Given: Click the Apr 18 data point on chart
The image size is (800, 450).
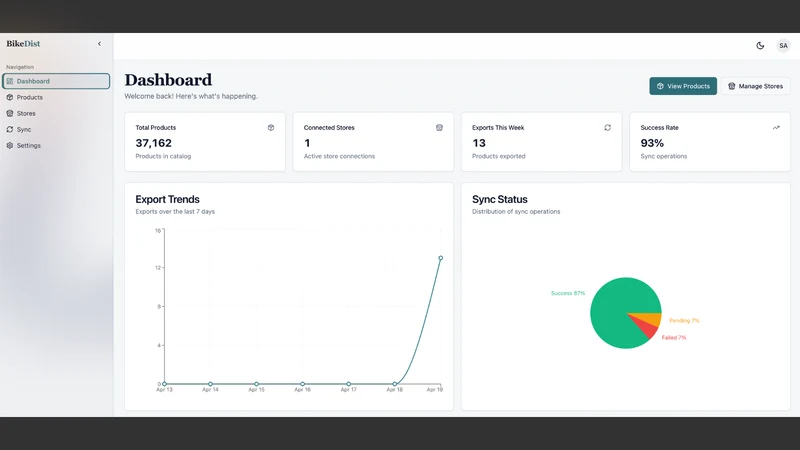Looking at the screenshot, I should point(394,384).
